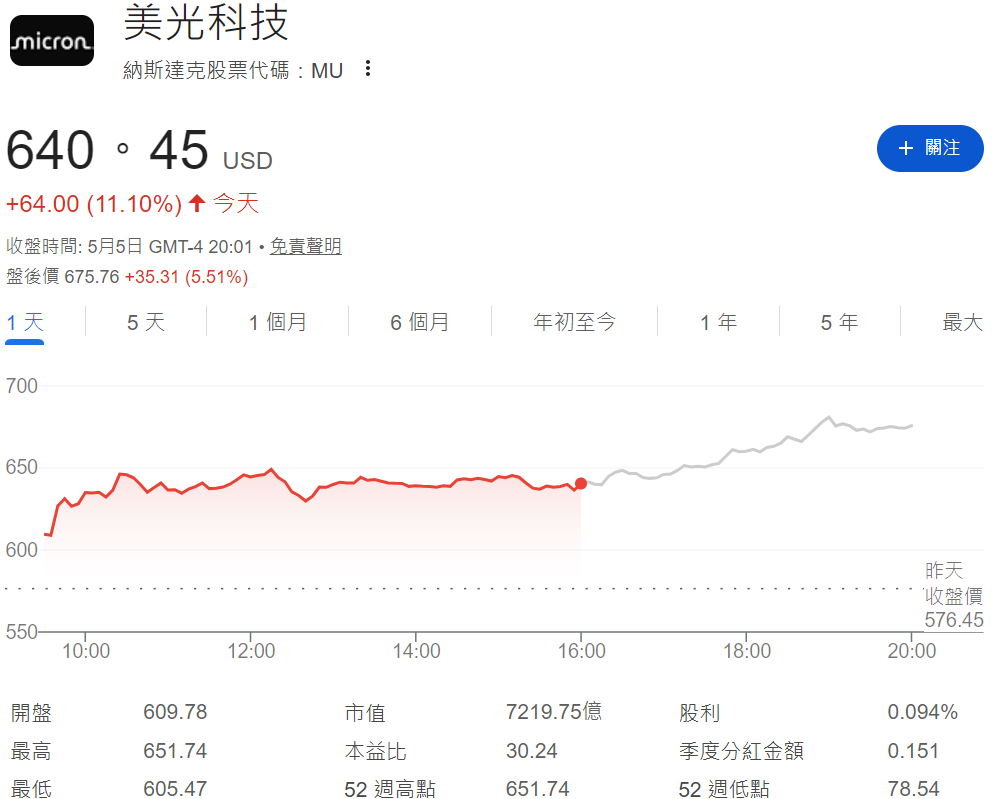Click the 10:00 time axis label

click(x=86, y=650)
